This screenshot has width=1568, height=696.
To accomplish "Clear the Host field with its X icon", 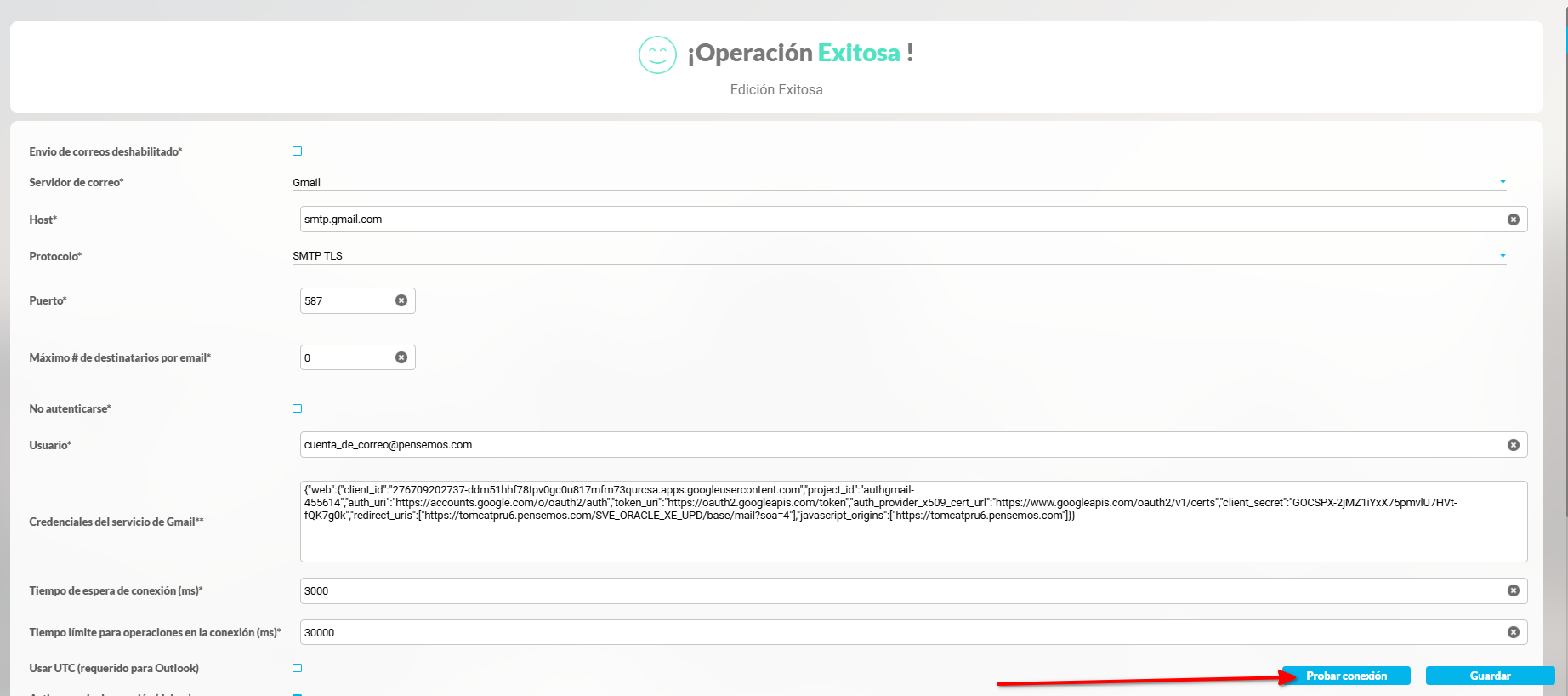I will [1513, 220].
